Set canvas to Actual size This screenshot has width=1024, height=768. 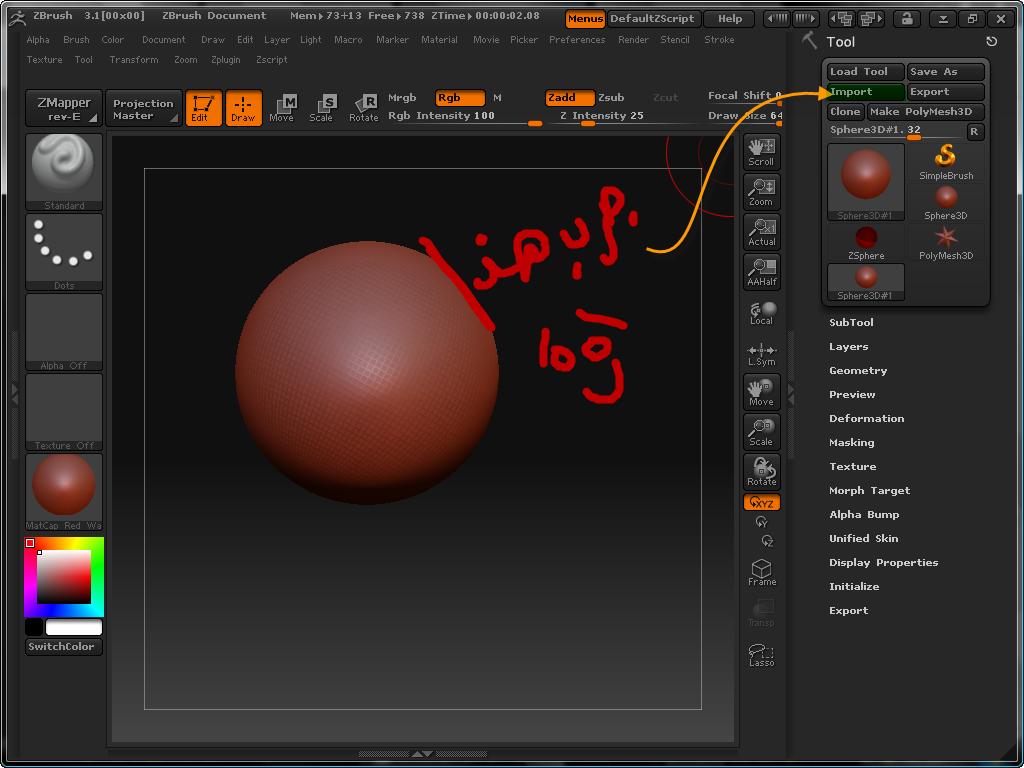[761, 232]
